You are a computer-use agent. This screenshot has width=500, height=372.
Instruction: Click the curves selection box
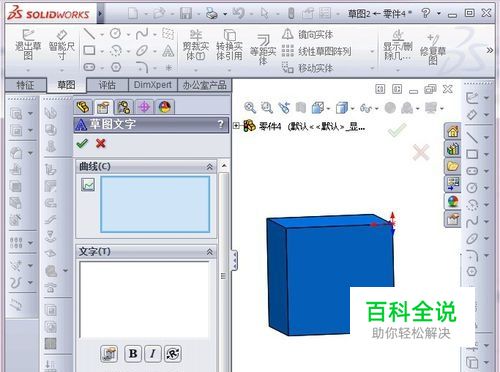155,204
